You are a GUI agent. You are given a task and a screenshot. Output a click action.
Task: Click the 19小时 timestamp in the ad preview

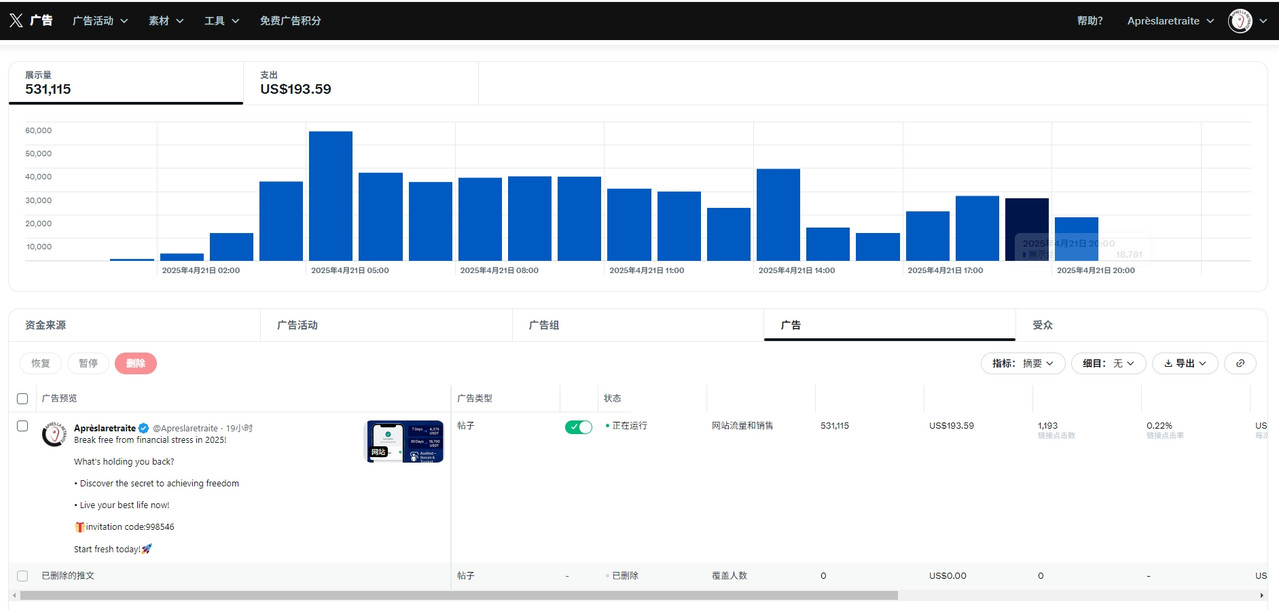point(239,428)
